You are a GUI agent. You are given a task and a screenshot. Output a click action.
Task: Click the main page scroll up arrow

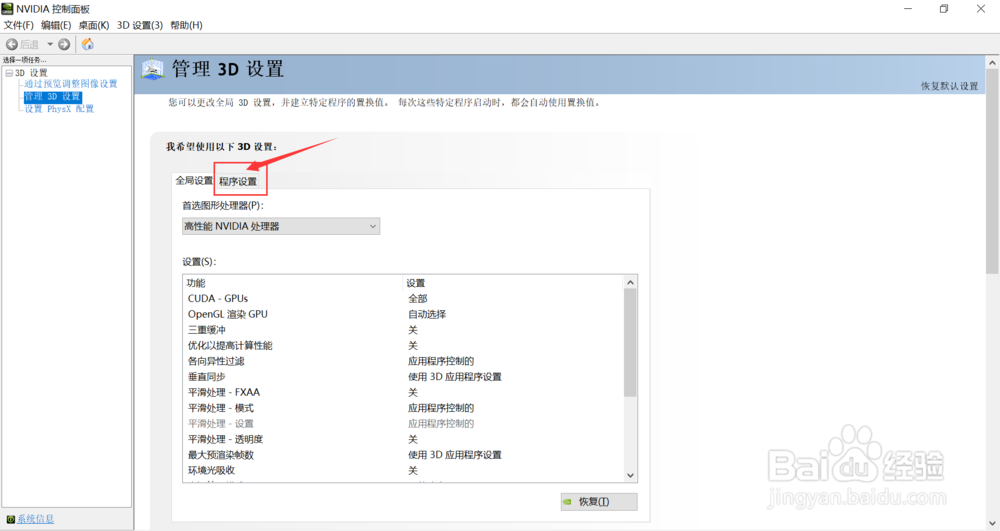pos(992,62)
